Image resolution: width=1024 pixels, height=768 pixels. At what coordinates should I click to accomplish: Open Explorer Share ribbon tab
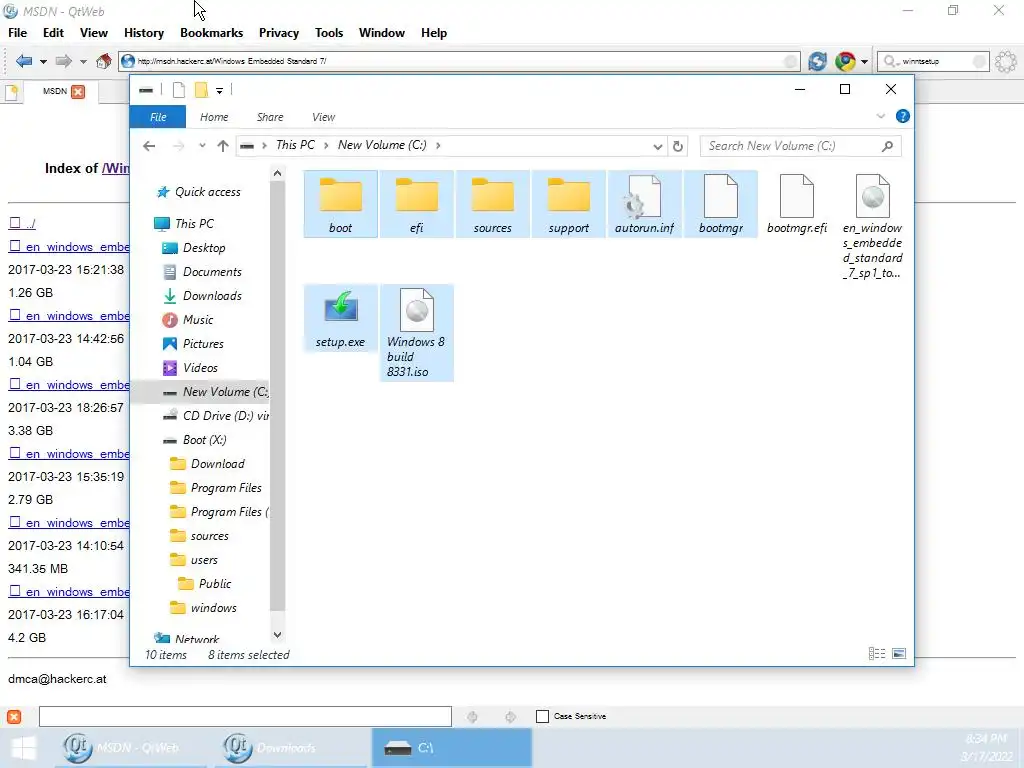[x=270, y=117]
